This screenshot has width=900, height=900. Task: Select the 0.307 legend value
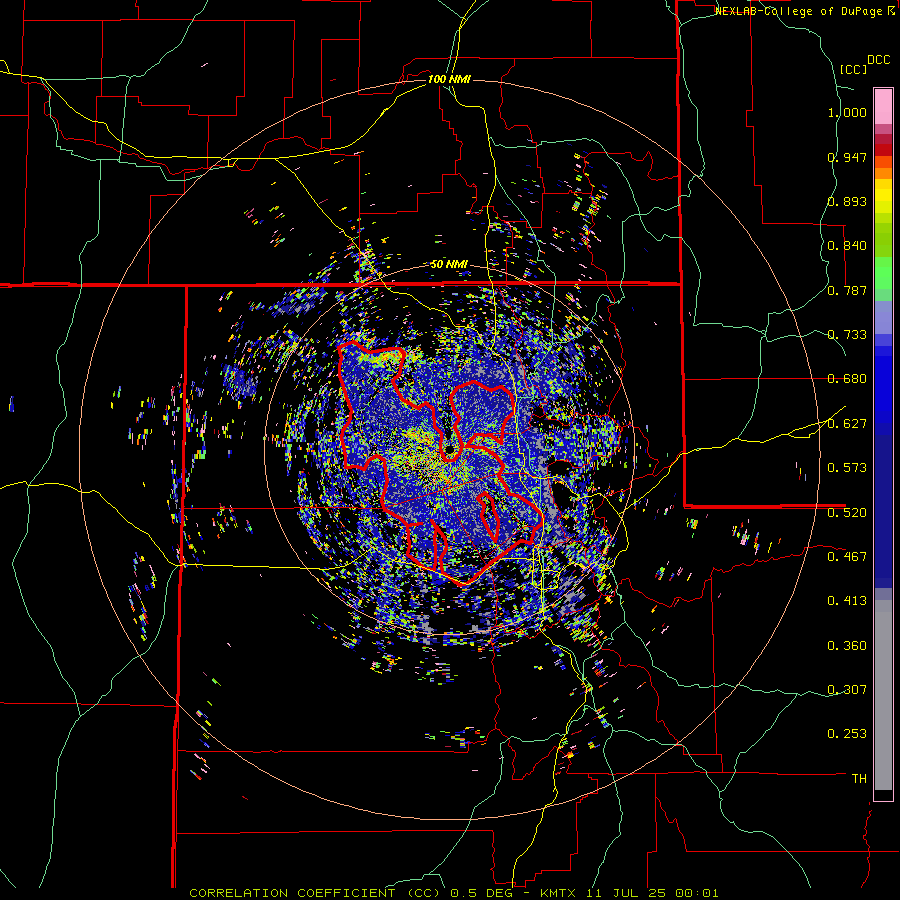pos(847,690)
